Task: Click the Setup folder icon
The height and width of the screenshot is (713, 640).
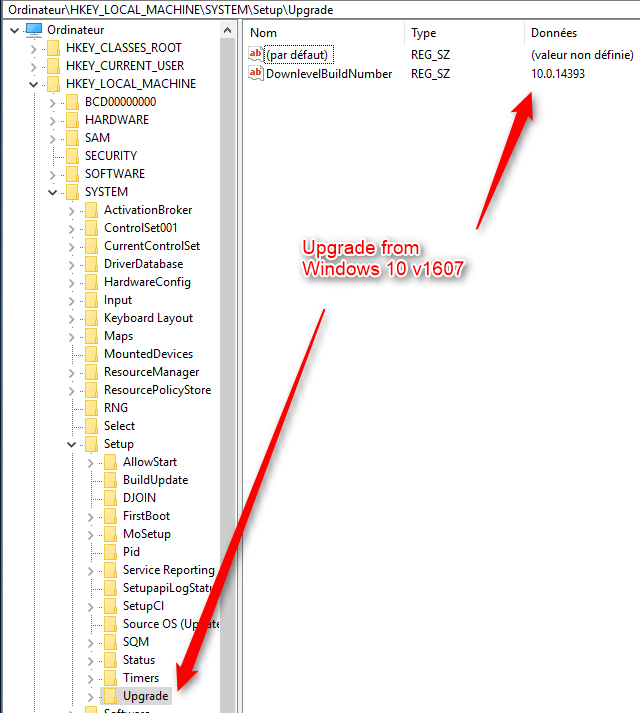Action: [x=91, y=444]
